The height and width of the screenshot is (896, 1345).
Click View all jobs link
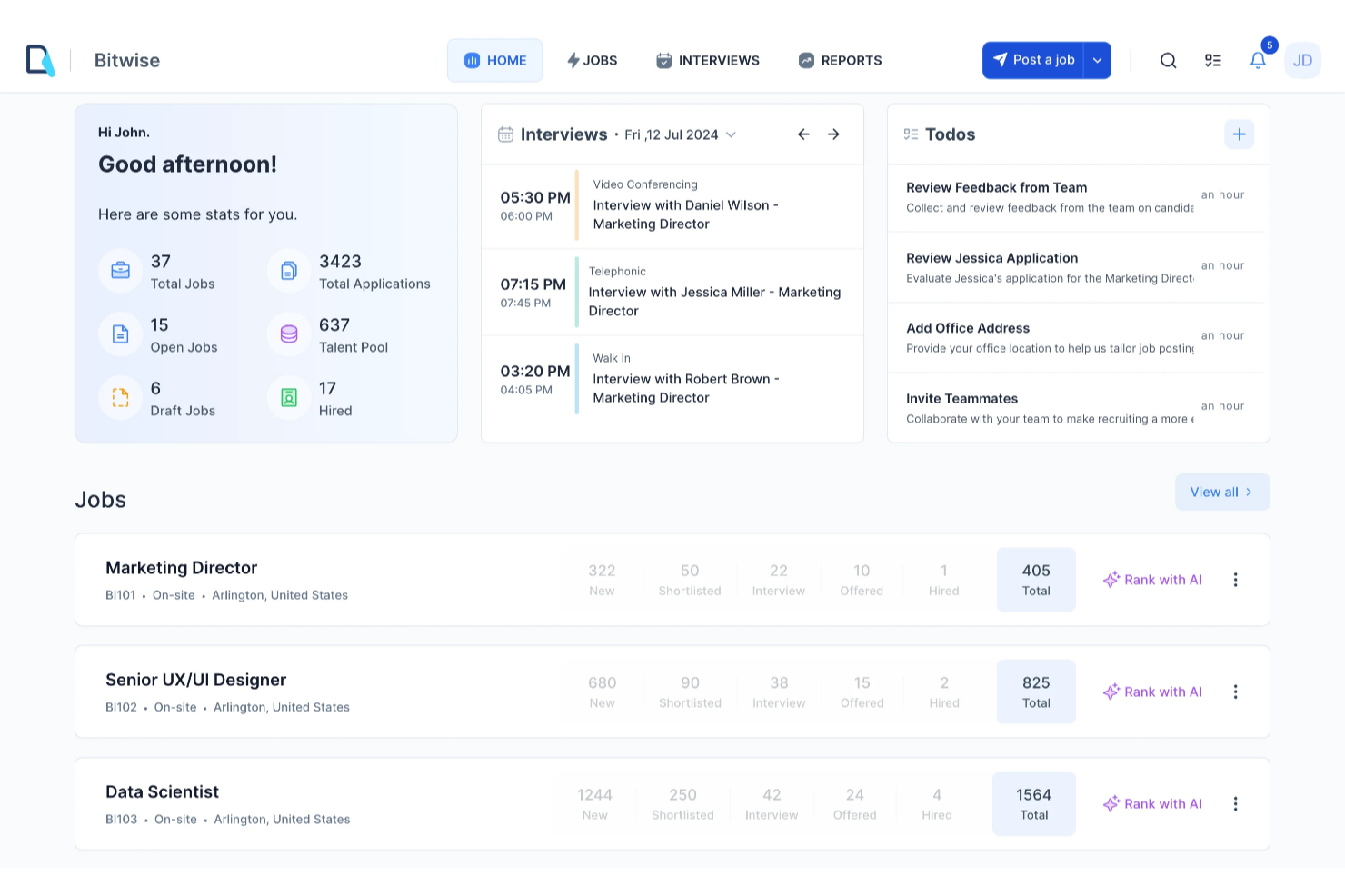pos(1222,492)
